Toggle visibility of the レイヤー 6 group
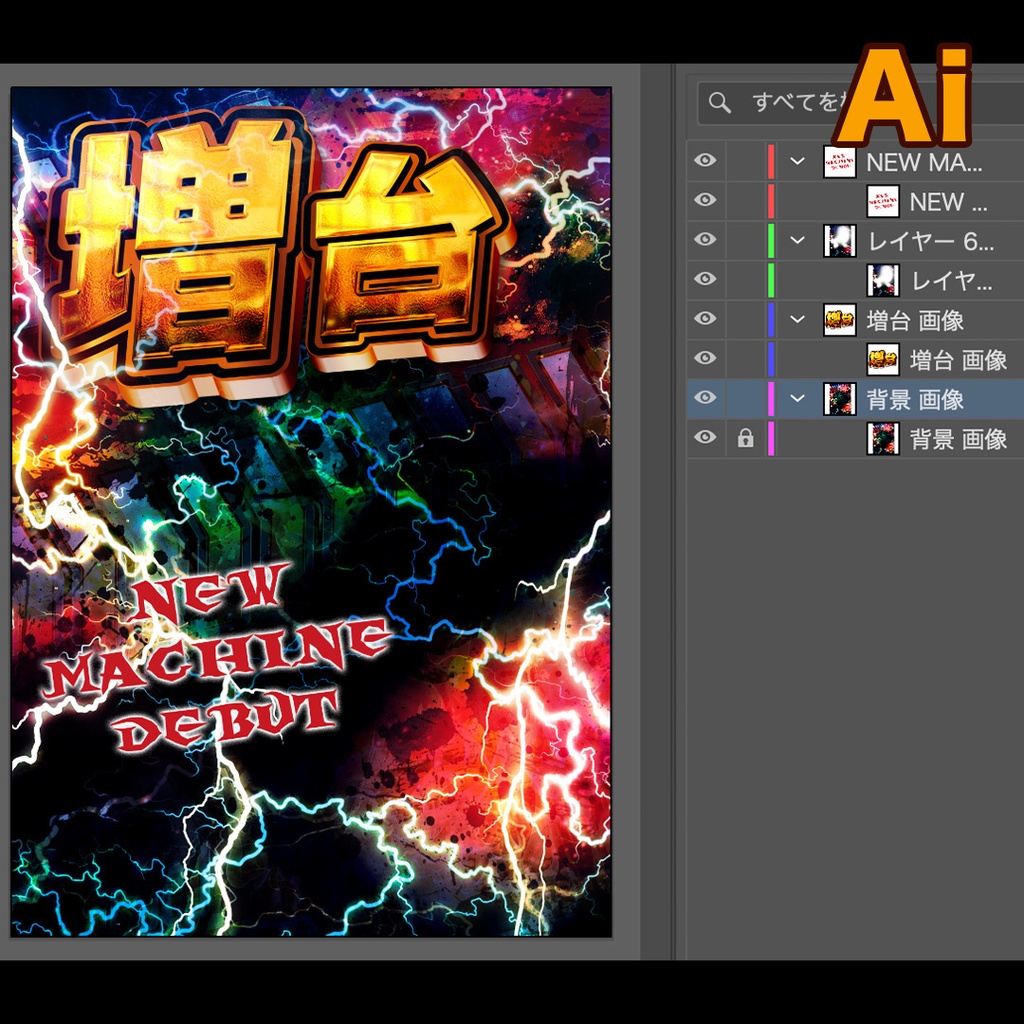Image resolution: width=1024 pixels, height=1024 pixels. coord(704,240)
